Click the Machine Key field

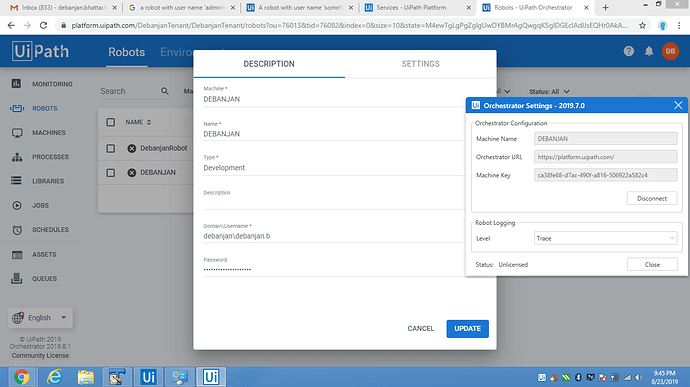click(x=606, y=175)
